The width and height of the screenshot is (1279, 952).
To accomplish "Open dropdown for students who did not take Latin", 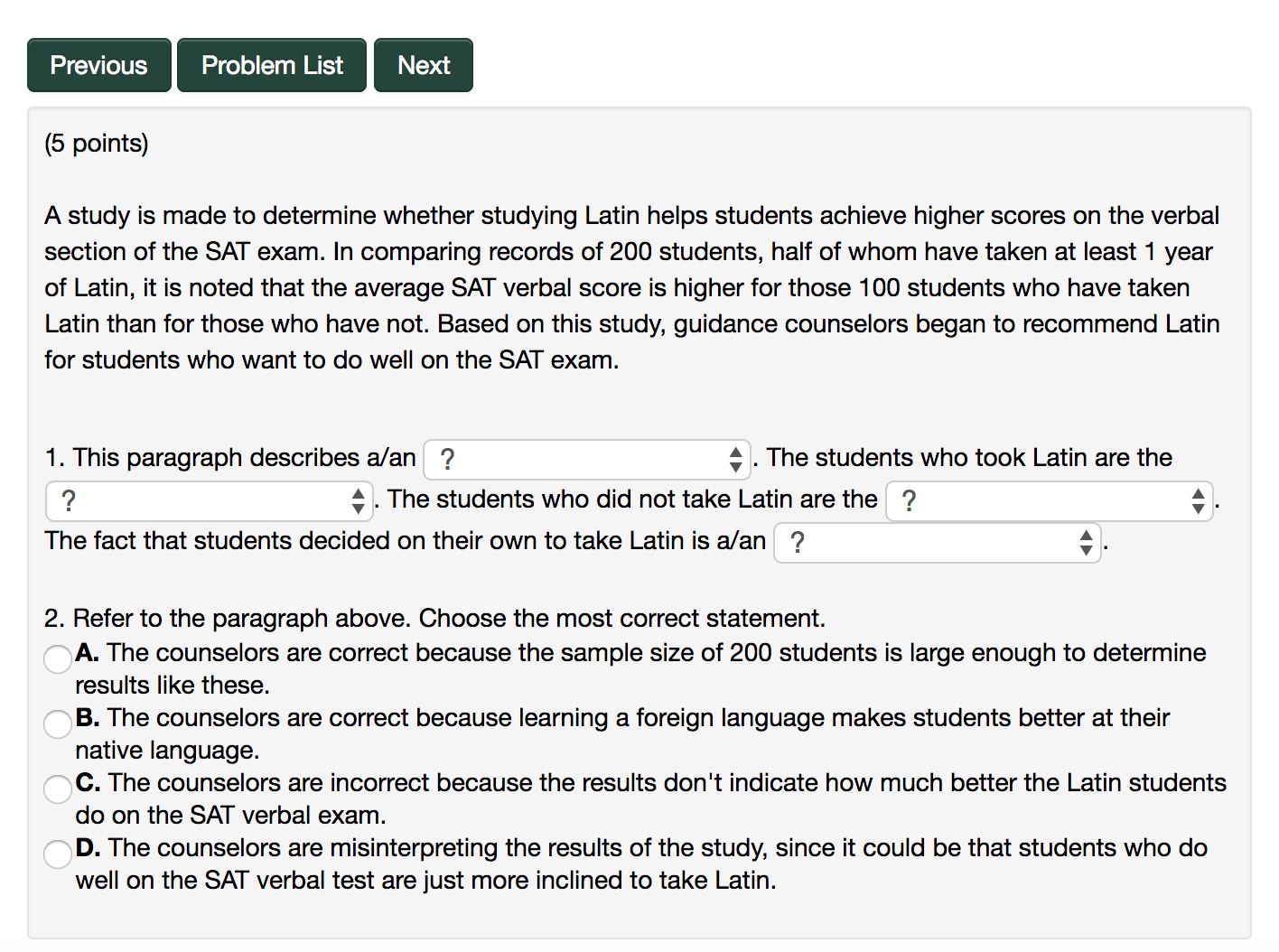I will (x=1050, y=501).
